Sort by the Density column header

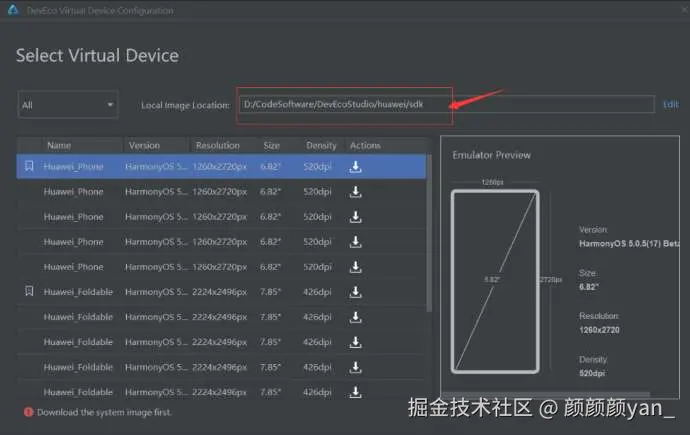tap(321, 146)
